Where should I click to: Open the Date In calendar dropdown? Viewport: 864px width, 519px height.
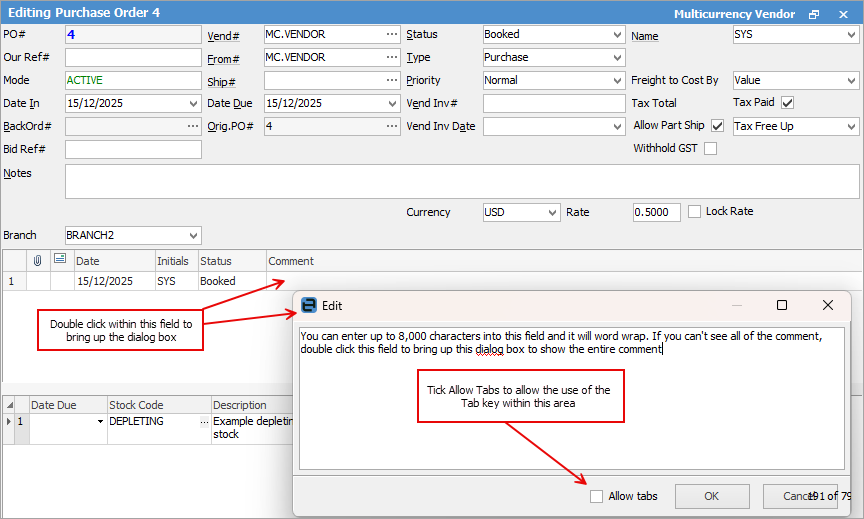(x=193, y=104)
